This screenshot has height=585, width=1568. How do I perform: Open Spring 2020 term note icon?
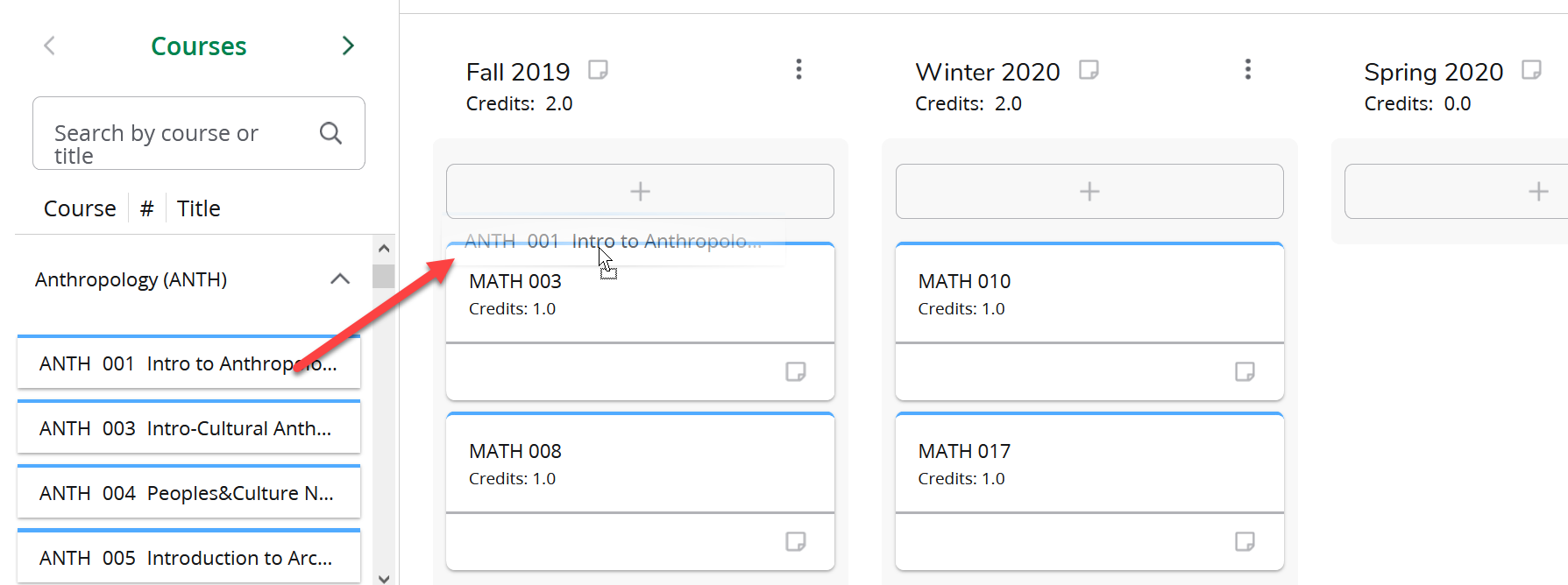pos(1531,70)
